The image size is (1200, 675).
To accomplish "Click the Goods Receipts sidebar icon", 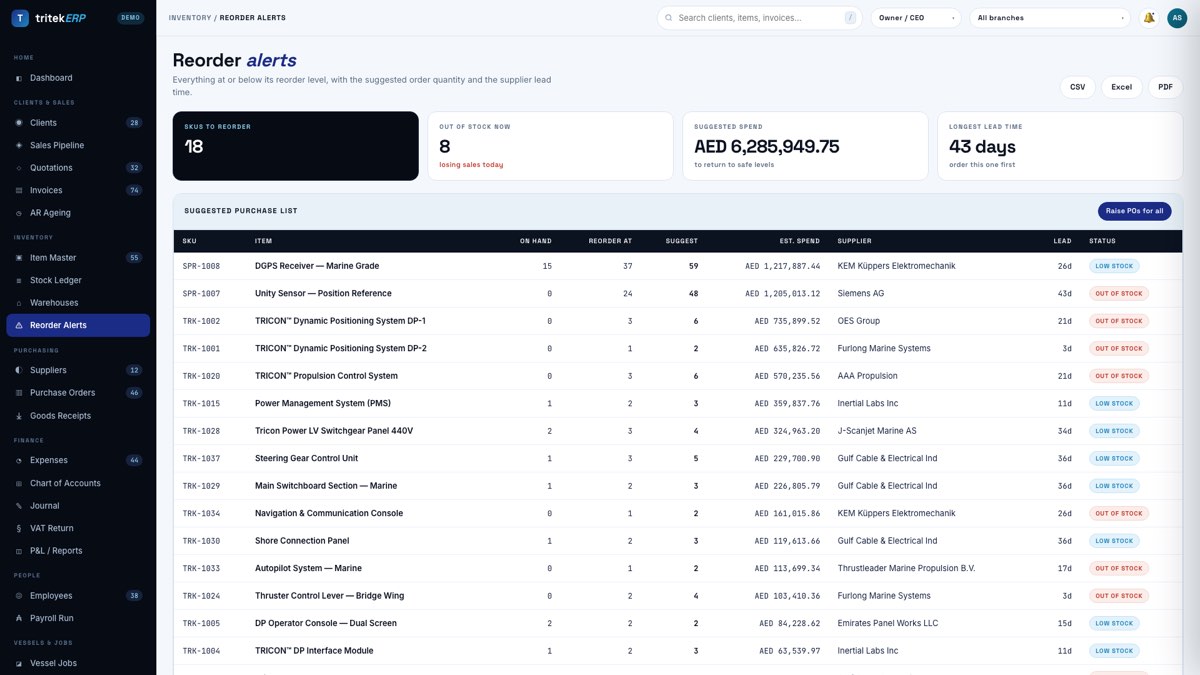I will tap(19, 416).
